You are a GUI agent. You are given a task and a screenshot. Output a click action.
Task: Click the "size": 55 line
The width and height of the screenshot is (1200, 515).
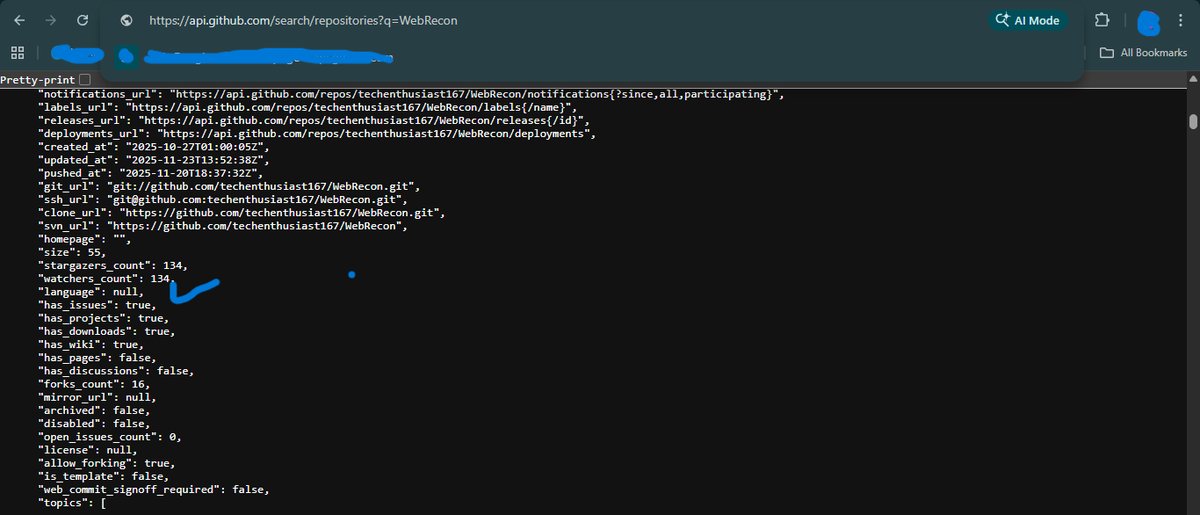pyautogui.click(x=72, y=252)
